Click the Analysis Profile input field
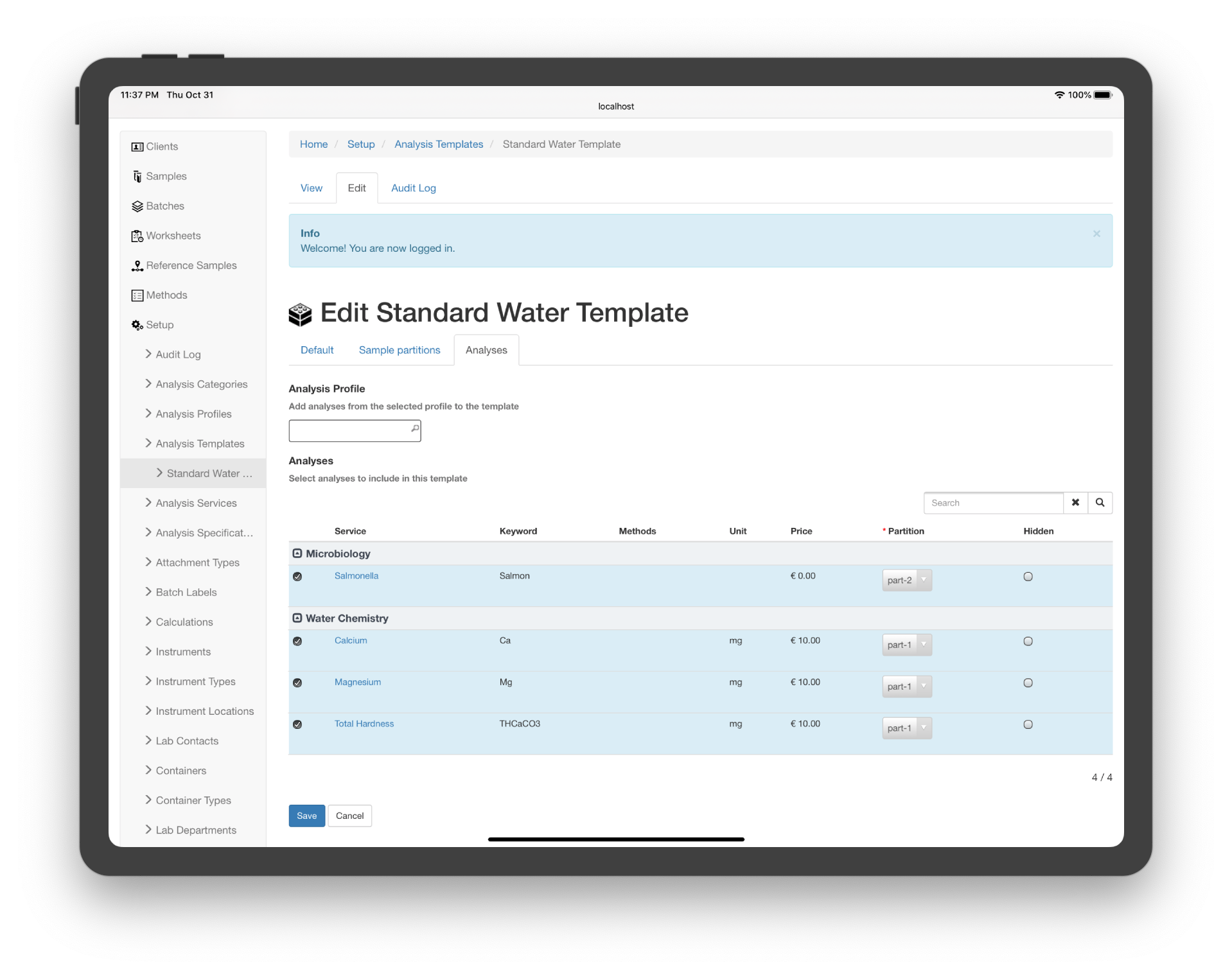Image resolution: width=1232 pixels, height=980 pixels. (350, 431)
